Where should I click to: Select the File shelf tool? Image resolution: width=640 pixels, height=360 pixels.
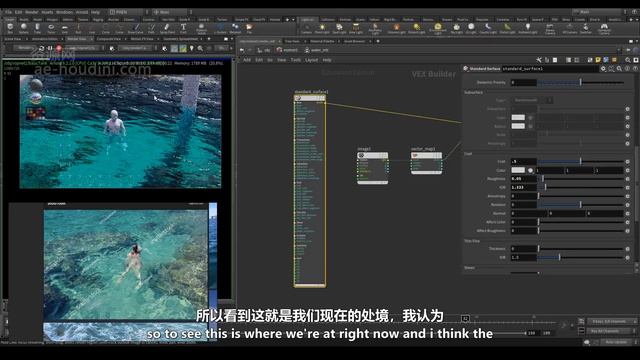coord(249,28)
